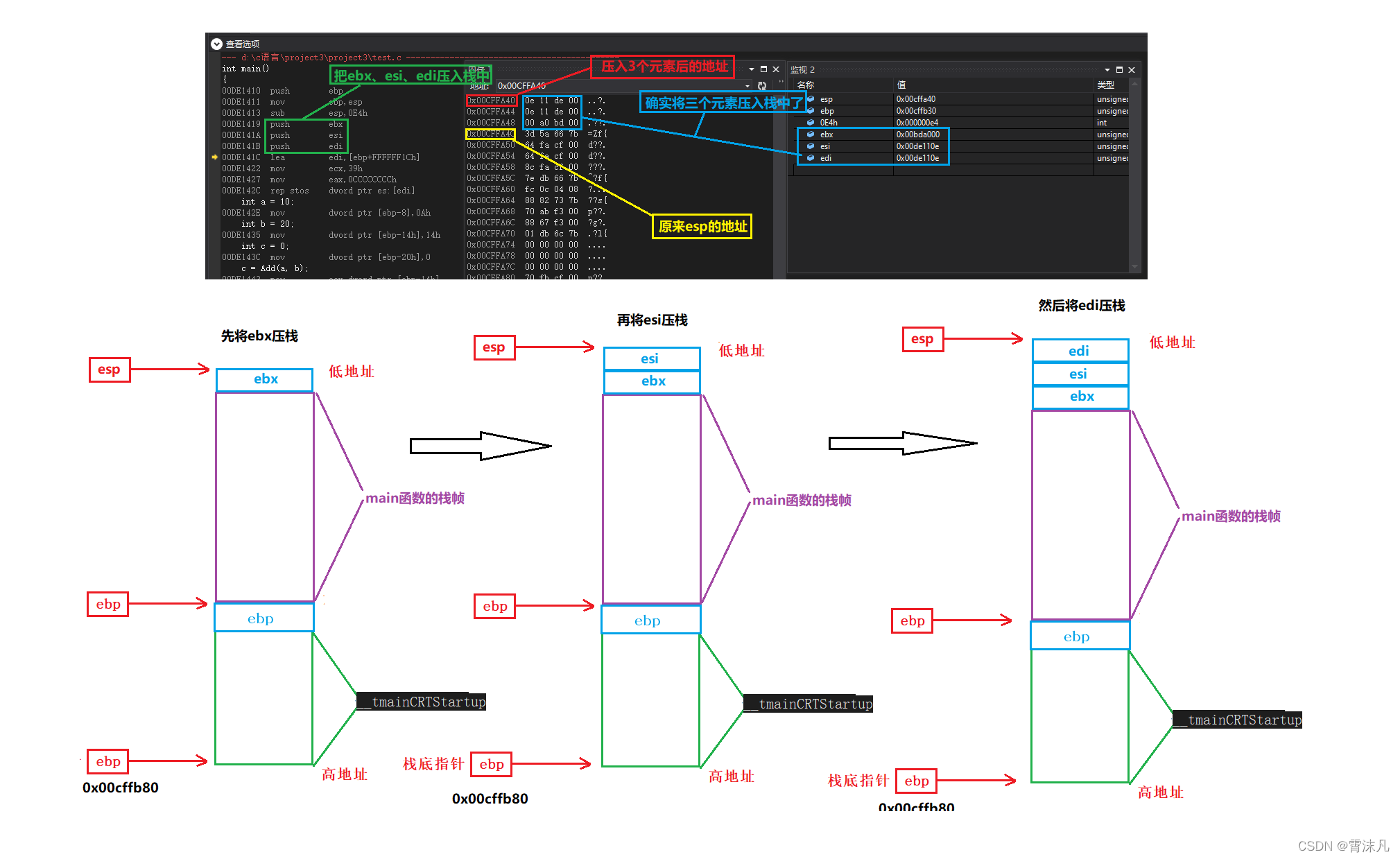1400x859 pixels.
Task: Open the memory window options dropdown
Action: [751, 69]
